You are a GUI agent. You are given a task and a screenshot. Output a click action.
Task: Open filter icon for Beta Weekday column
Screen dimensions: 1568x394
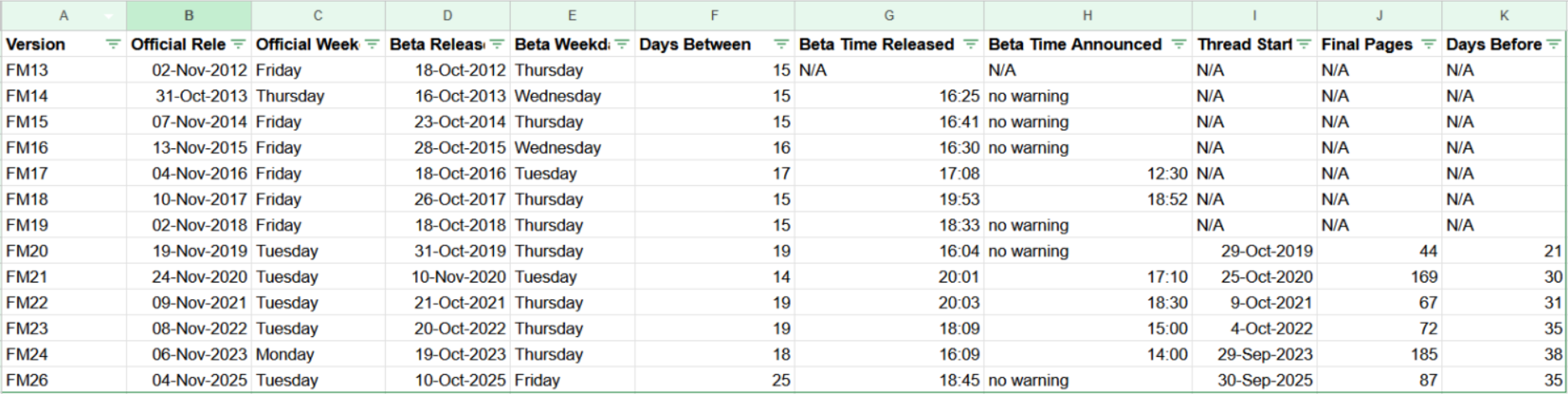[622, 44]
